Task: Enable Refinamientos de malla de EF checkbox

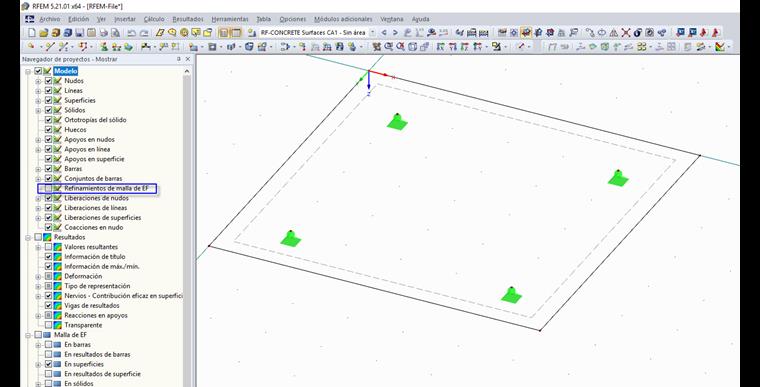Action: point(48,188)
